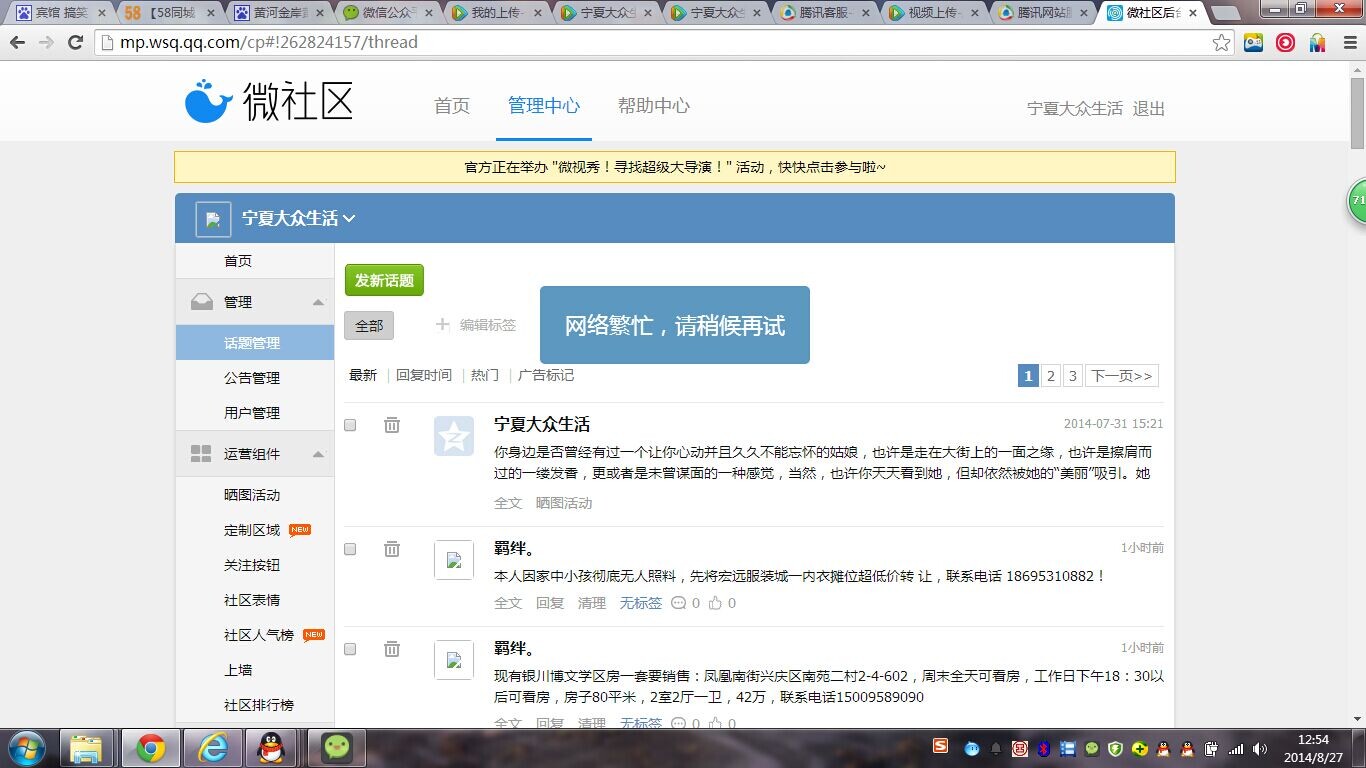
Task: Open Windows Start menu orb
Action: 26,748
